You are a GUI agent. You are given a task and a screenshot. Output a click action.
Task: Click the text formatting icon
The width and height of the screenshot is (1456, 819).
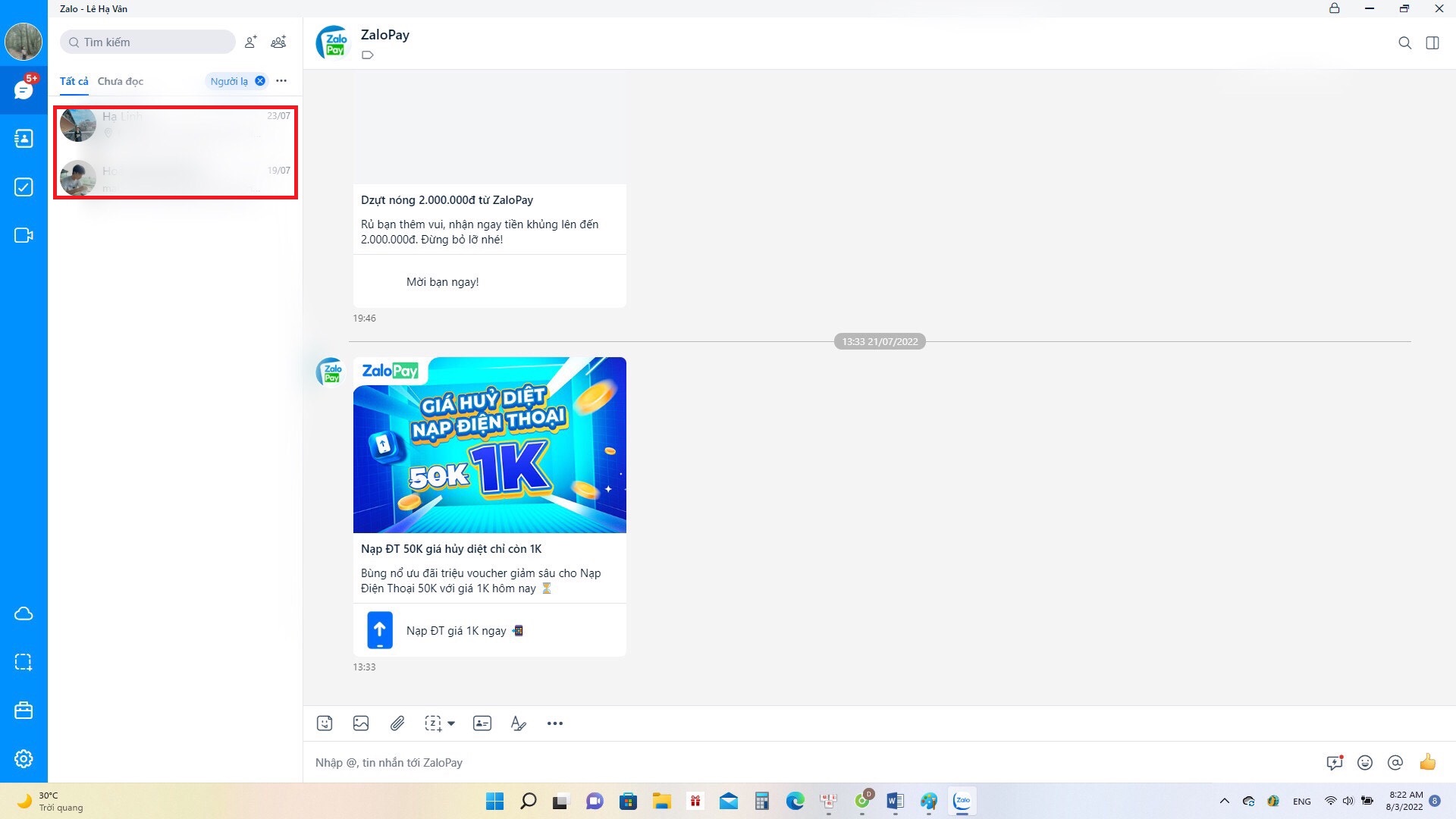[x=519, y=723]
